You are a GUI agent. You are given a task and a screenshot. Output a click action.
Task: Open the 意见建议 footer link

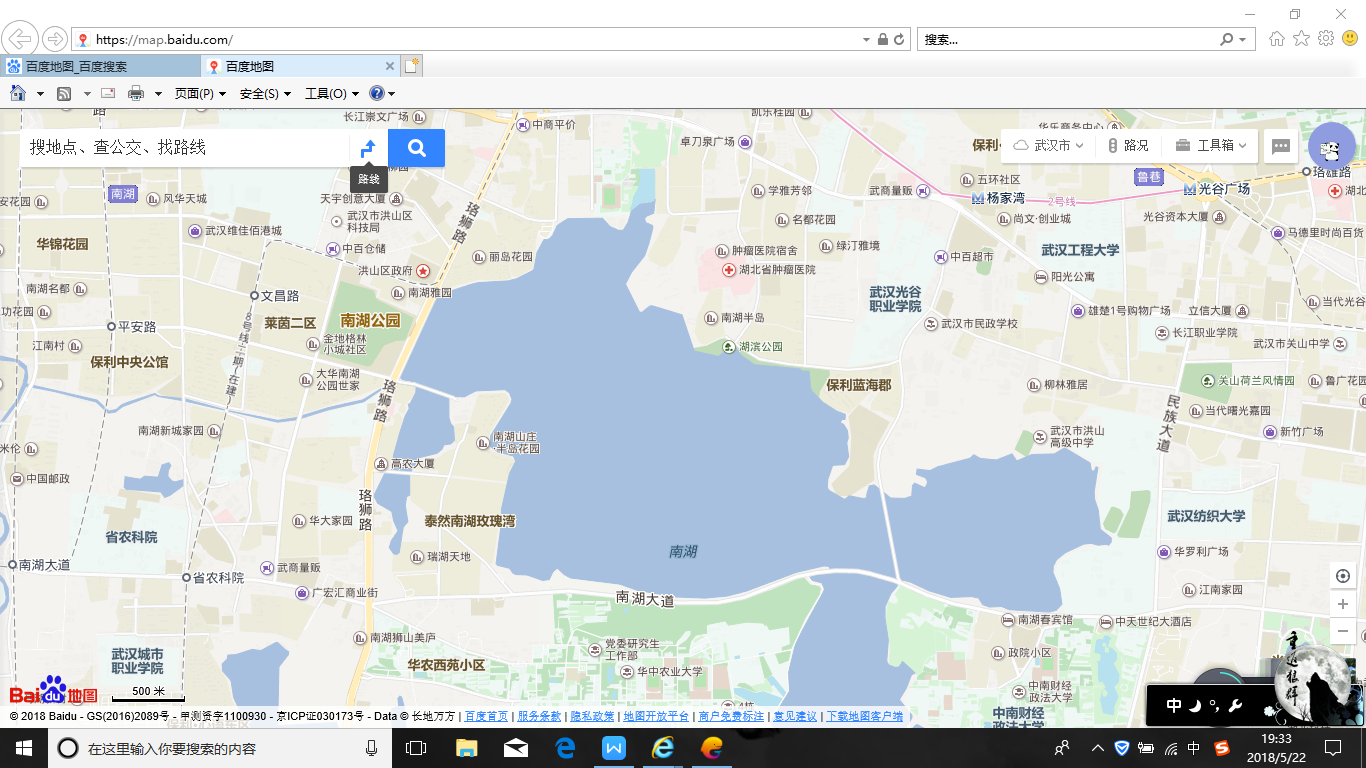coord(795,716)
